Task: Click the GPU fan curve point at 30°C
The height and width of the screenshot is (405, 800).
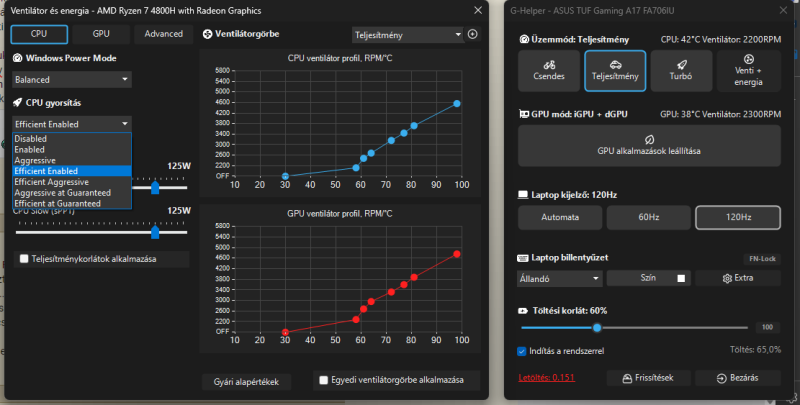Action: pos(285,332)
